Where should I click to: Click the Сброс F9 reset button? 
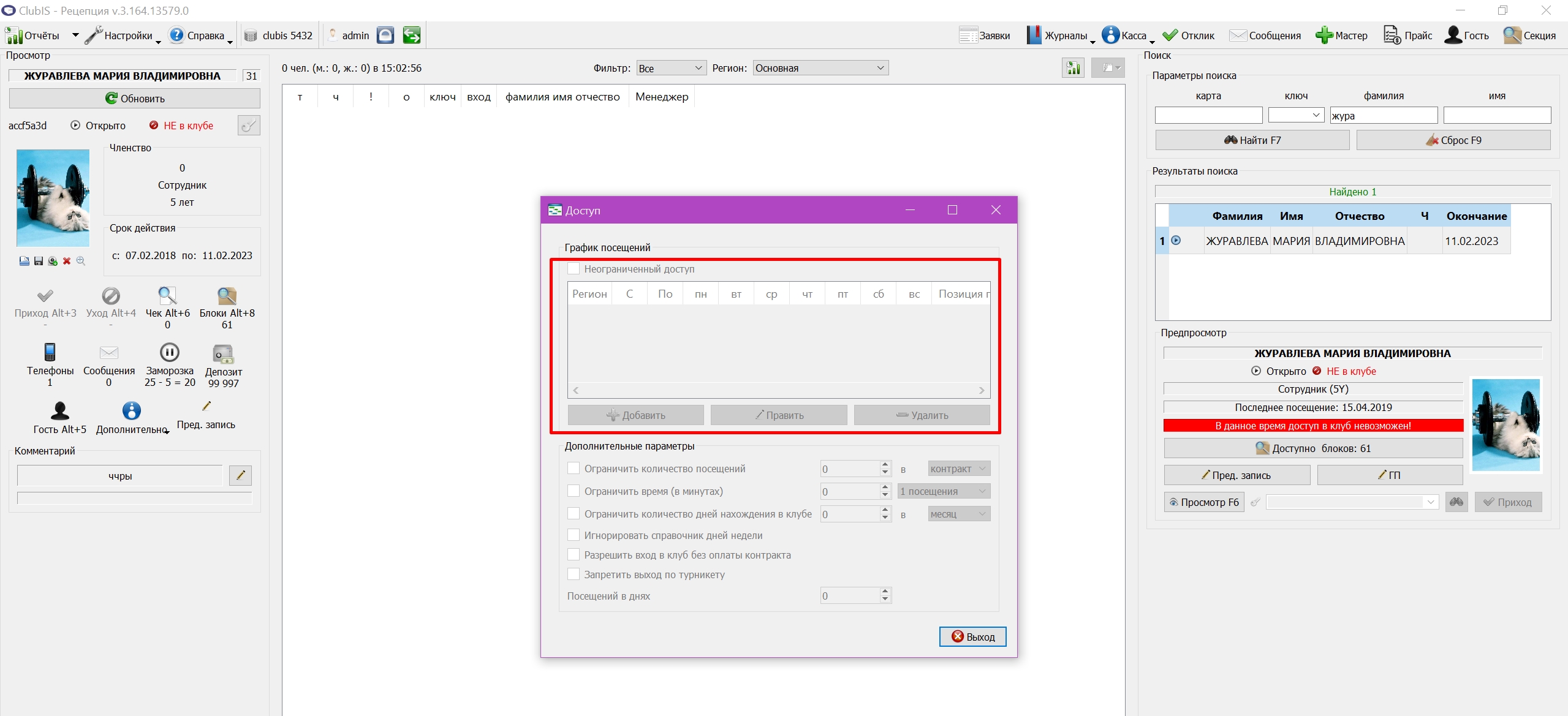(1453, 140)
